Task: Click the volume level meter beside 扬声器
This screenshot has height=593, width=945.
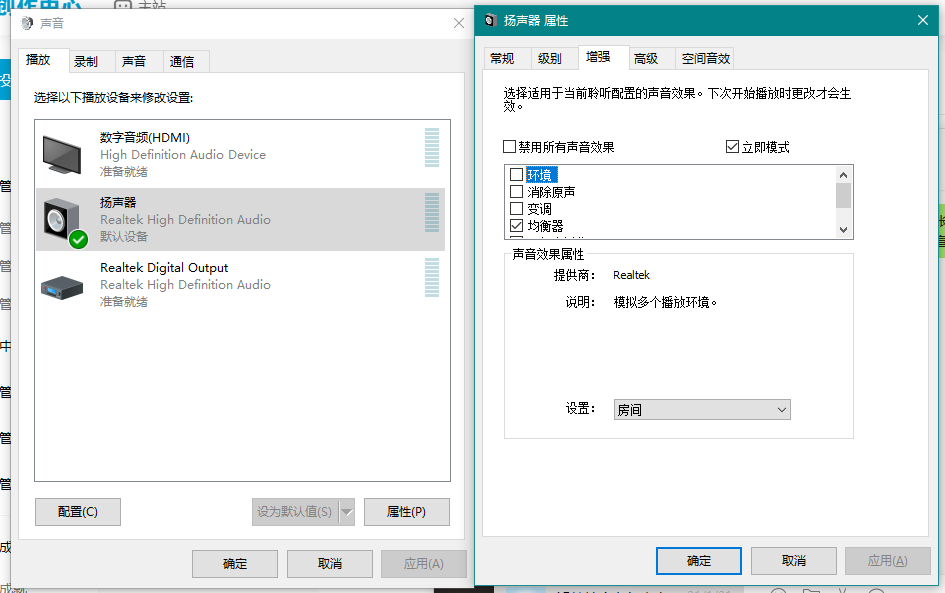Action: pos(432,212)
